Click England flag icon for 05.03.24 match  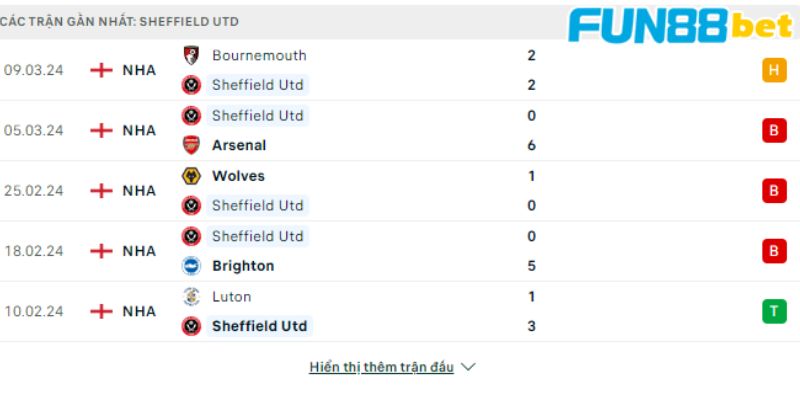pyautogui.click(x=101, y=131)
